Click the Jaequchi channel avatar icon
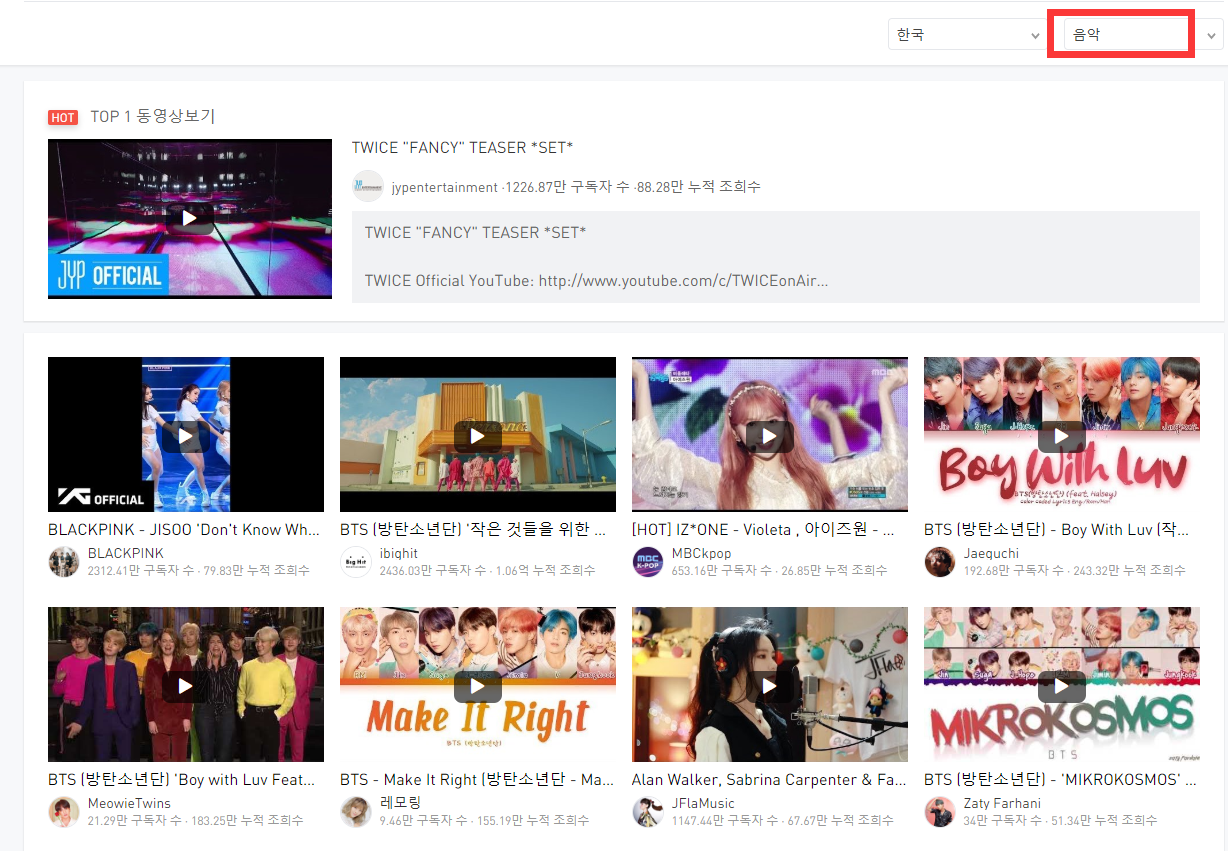This screenshot has width=1228, height=851. coord(940,562)
